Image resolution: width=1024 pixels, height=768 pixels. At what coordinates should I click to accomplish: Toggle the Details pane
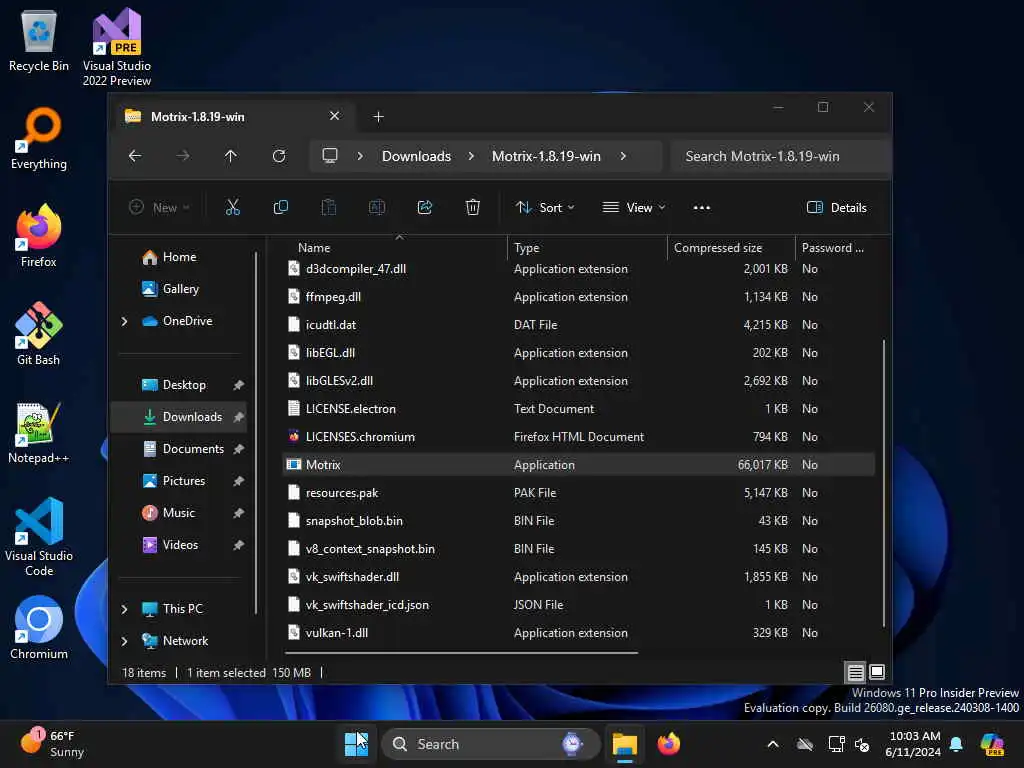837,208
